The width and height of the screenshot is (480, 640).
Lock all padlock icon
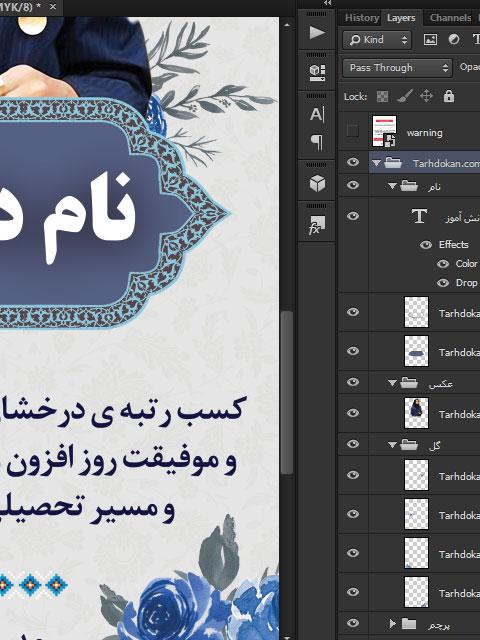click(x=449, y=96)
